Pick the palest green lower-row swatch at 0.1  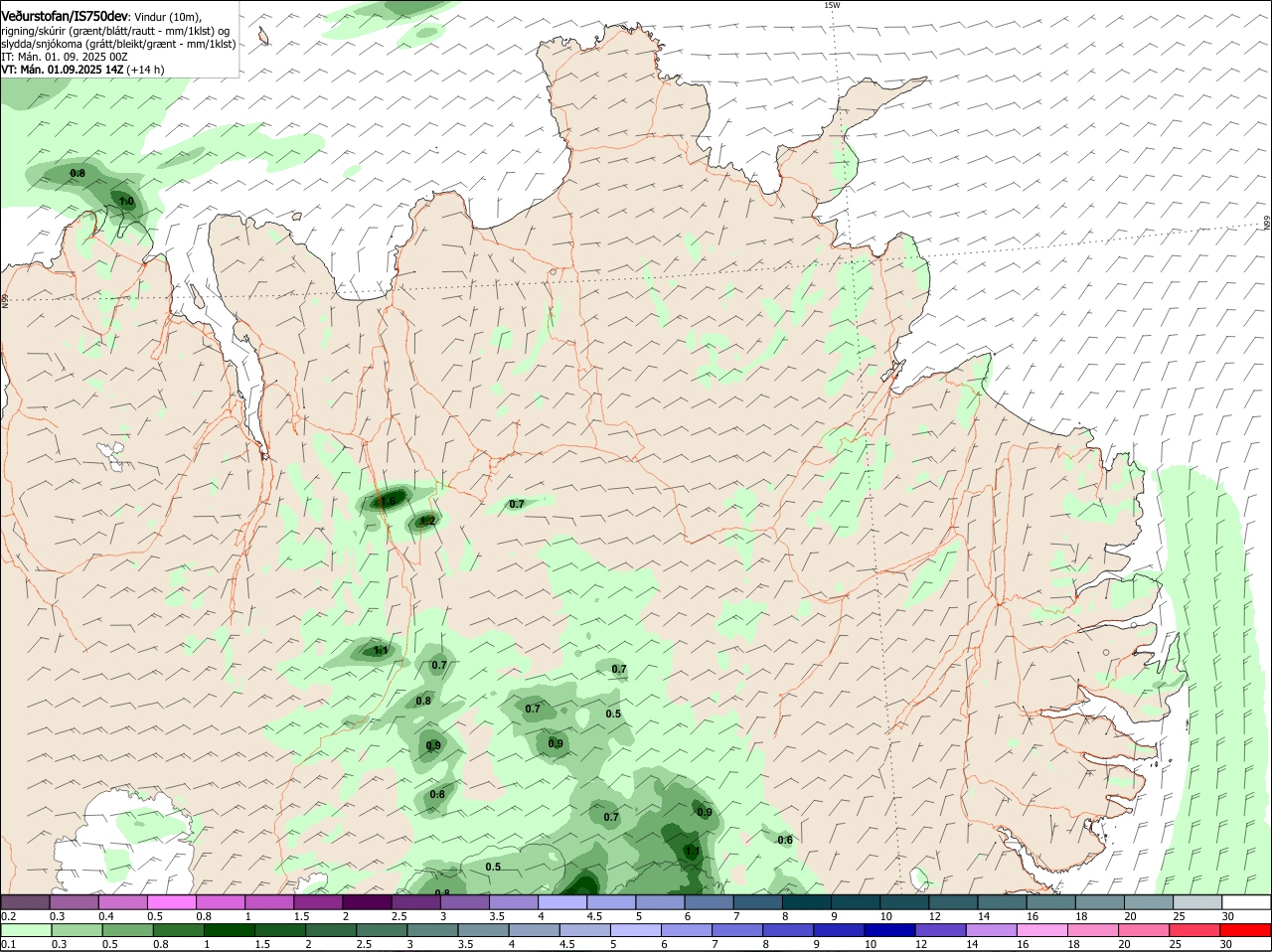pos(26,931)
